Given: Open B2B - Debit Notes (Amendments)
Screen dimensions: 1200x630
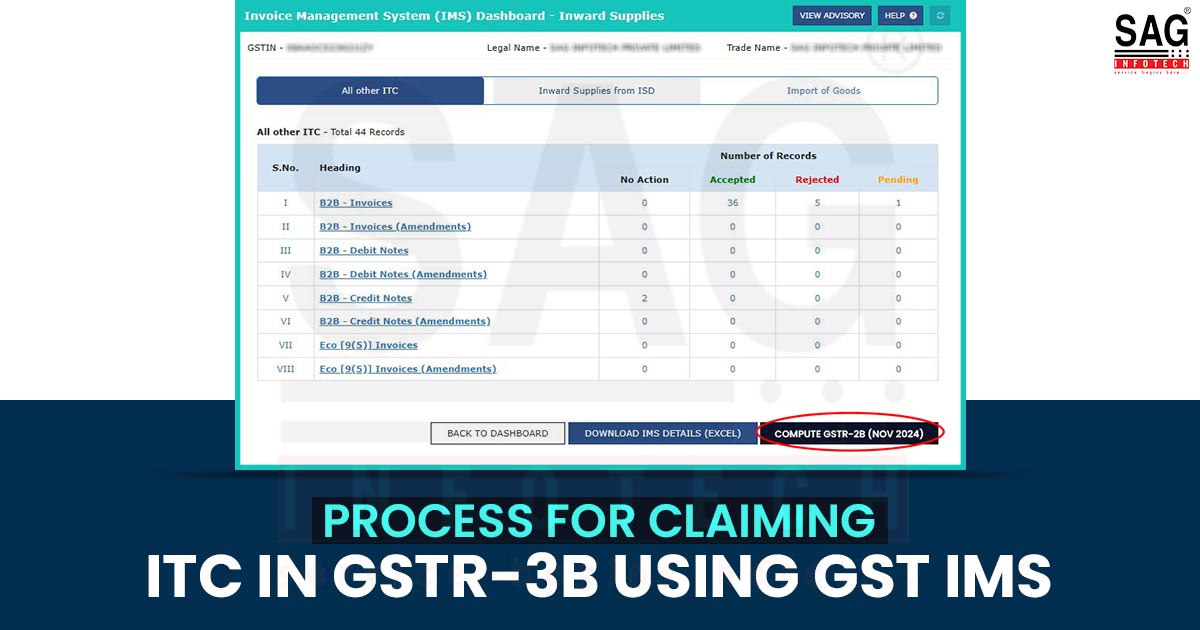Looking at the screenshot, I should 403,274.
